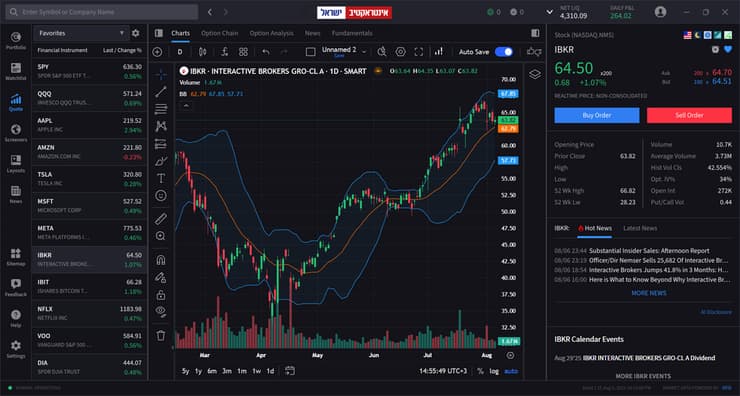This screenshot has height=396, width=740.
Task: Enter fullscreen chart mode
Action: coord(419,52)
